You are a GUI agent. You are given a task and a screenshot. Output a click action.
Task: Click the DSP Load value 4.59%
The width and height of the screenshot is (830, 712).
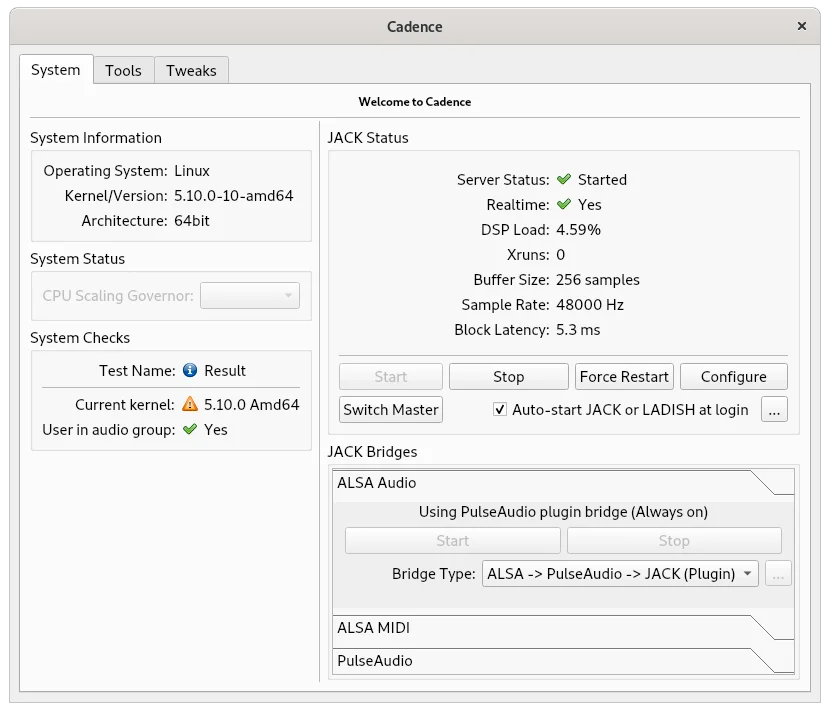tap(578, 230)
